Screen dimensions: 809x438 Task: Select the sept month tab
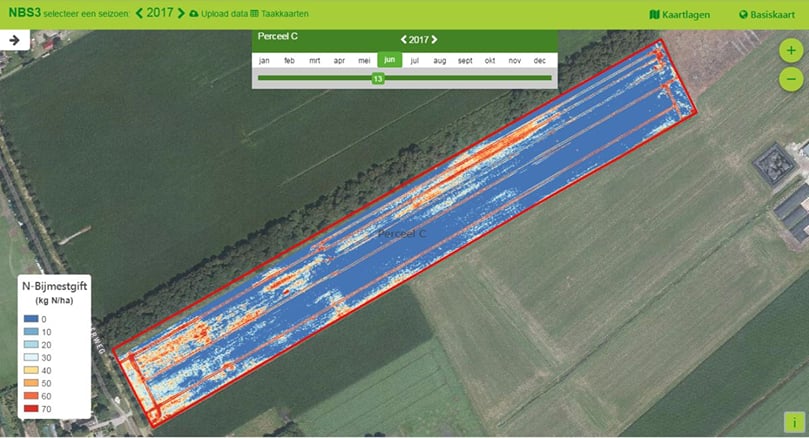(465, 60)
